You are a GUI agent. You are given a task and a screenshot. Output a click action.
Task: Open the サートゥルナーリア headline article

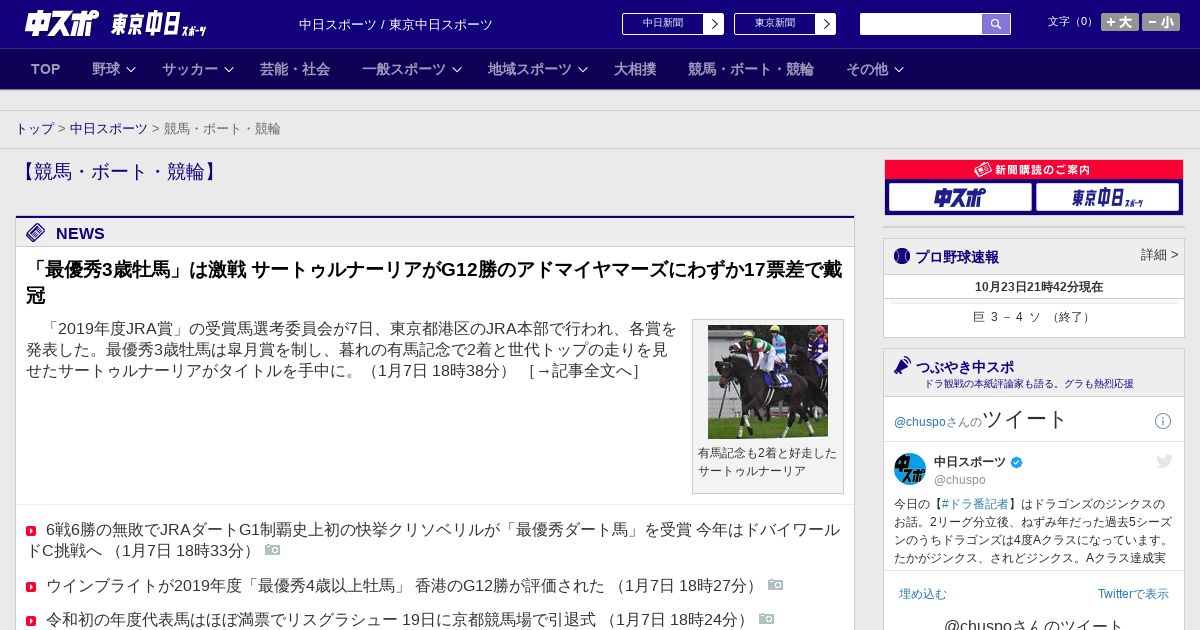coord(434,282)
